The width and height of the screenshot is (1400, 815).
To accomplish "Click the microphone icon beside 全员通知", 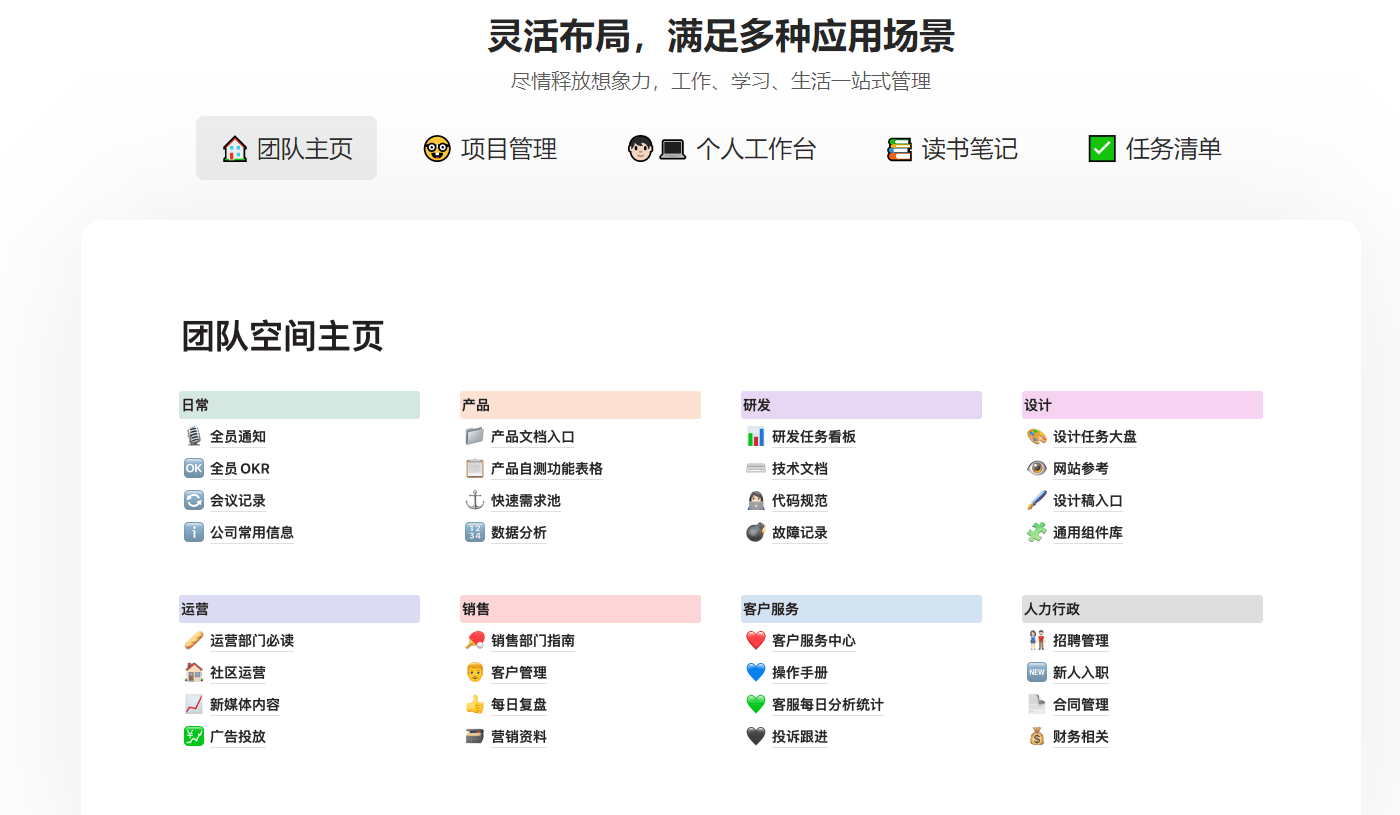I will 193,437.
